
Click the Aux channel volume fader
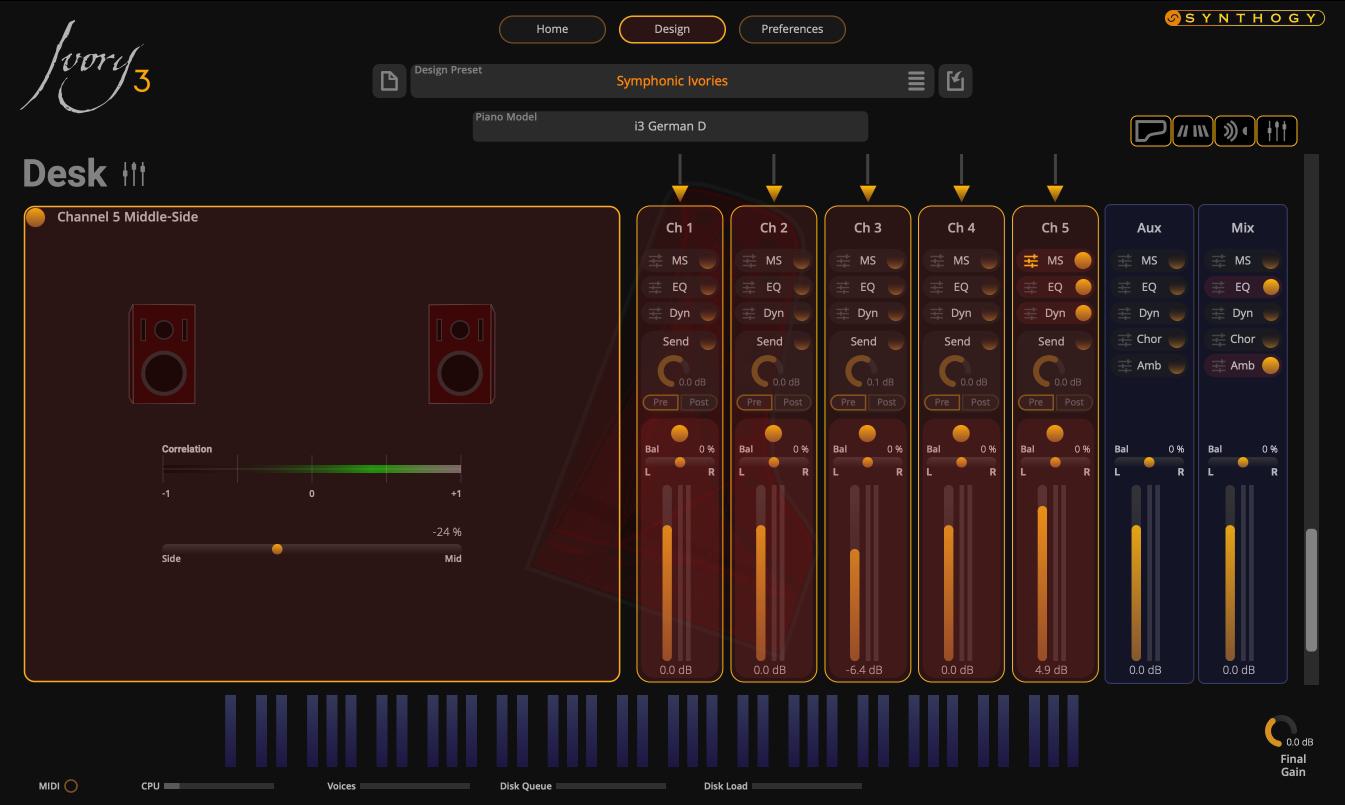pyautogui.click(x=1137, y=573)
